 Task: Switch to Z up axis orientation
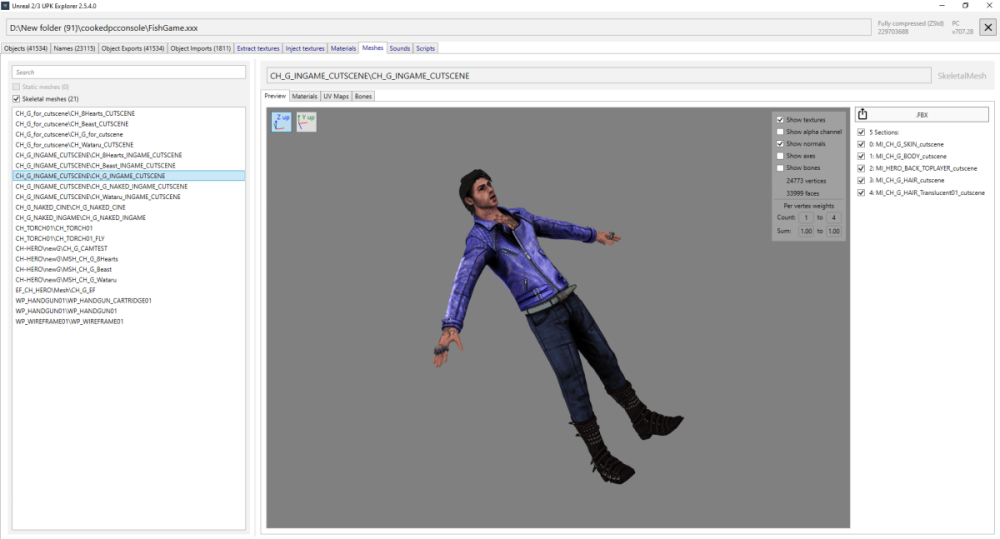point(281,121)
